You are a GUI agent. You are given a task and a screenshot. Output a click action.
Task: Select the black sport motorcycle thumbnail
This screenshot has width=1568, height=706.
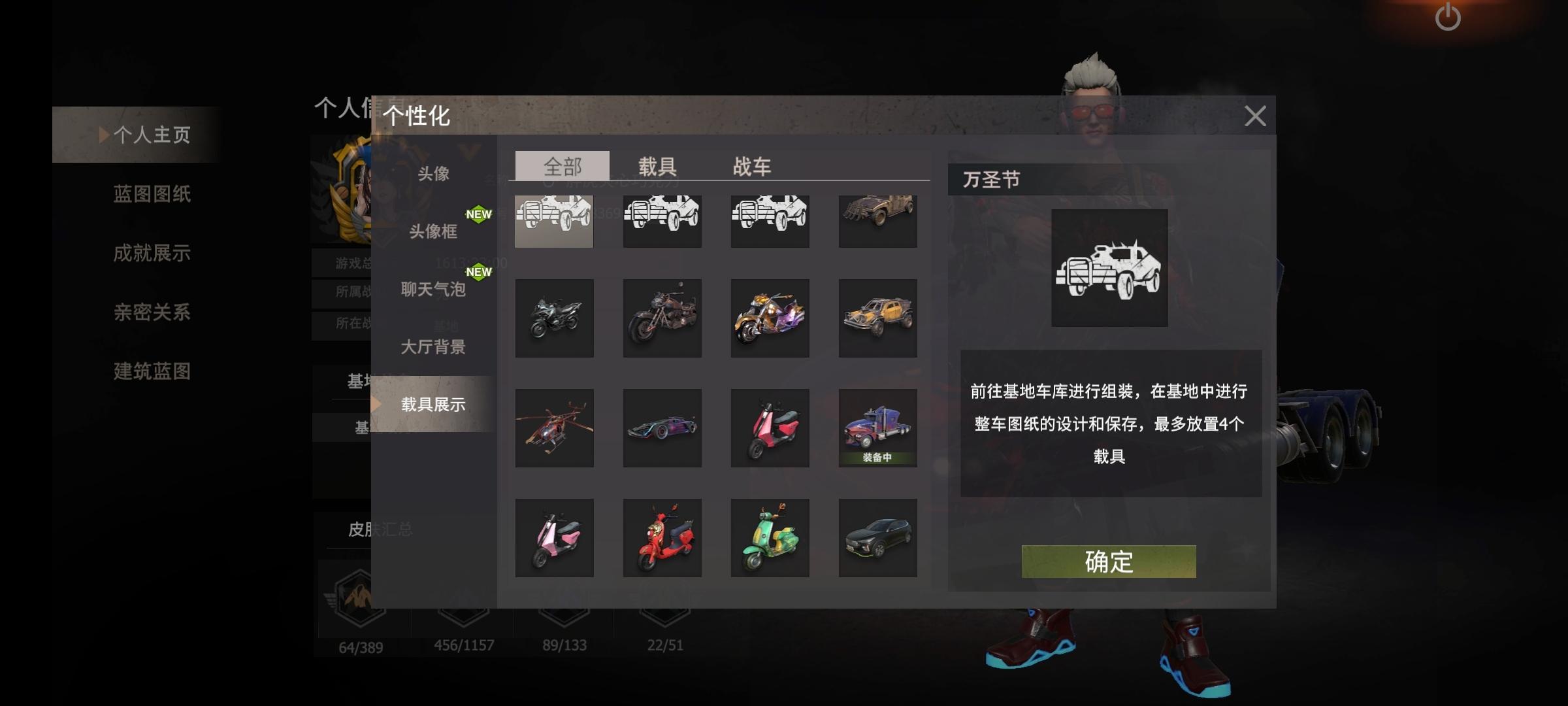(554, 318)
